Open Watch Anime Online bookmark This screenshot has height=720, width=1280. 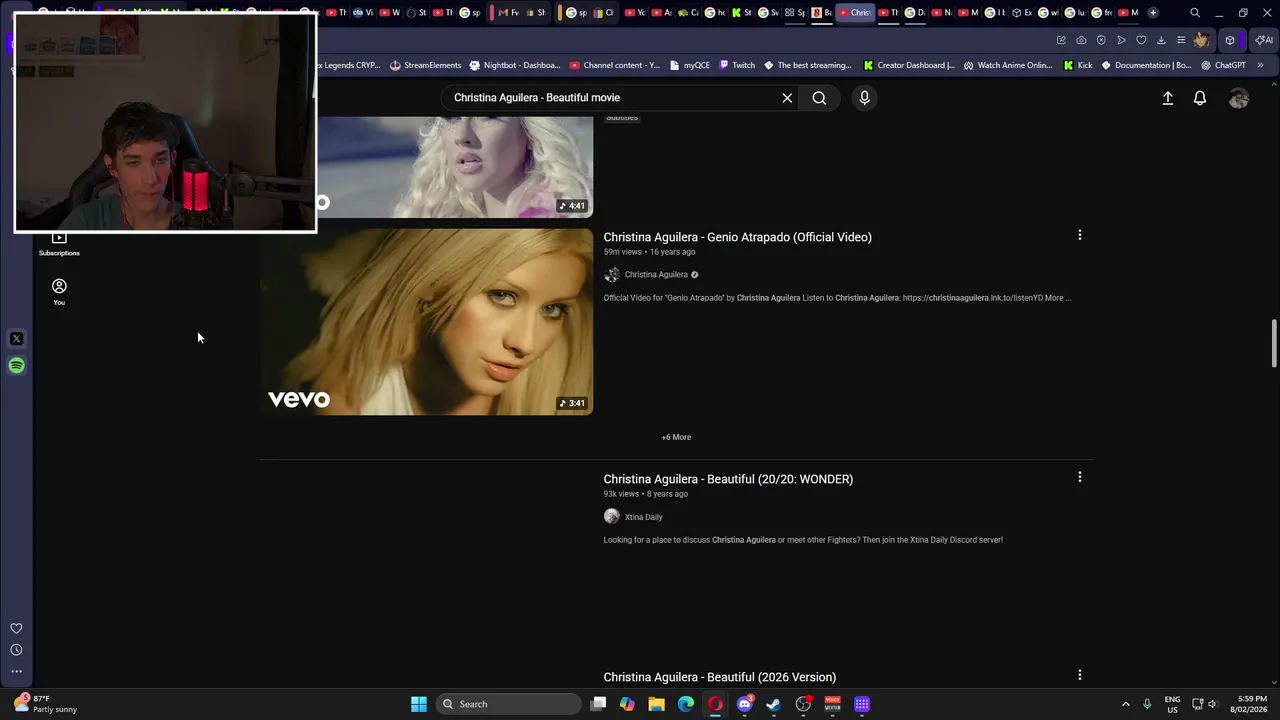click(x=1007, y=65)
